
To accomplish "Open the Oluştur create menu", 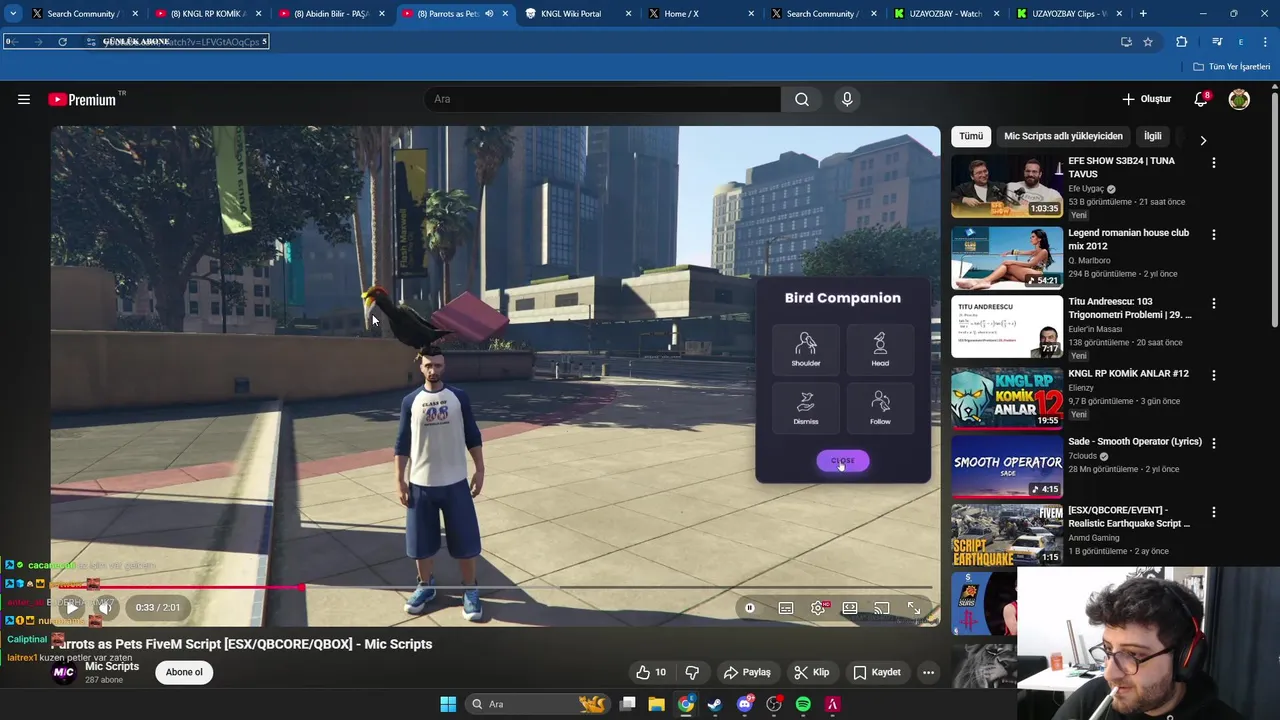I will (x=1147, y=99).
